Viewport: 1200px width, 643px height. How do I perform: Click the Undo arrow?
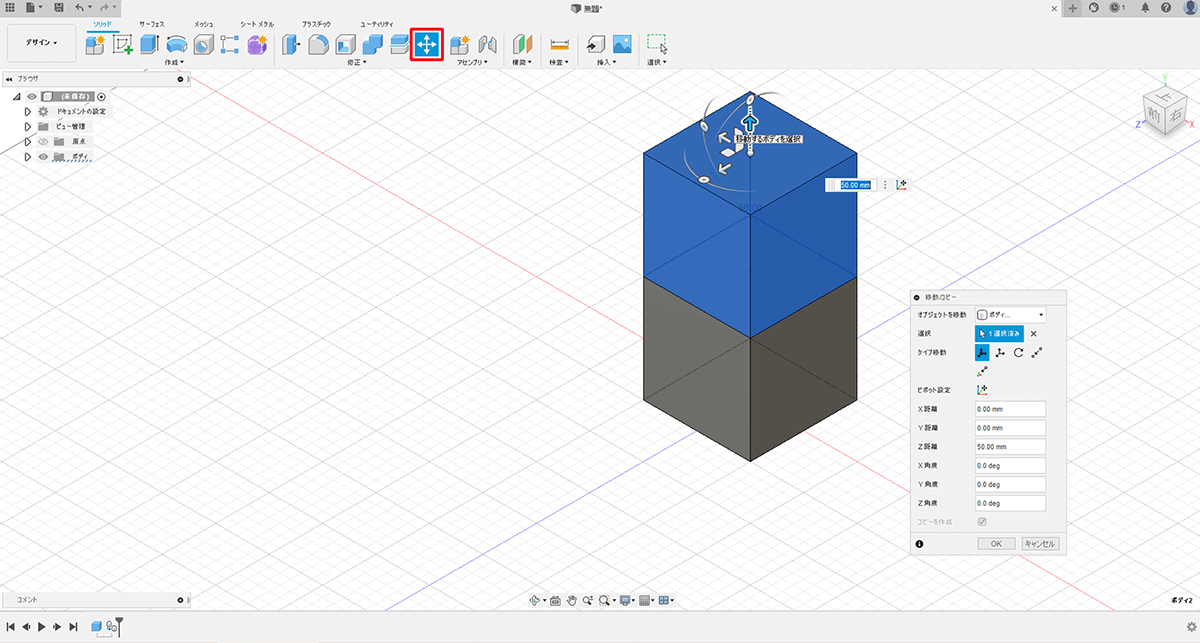80,8
